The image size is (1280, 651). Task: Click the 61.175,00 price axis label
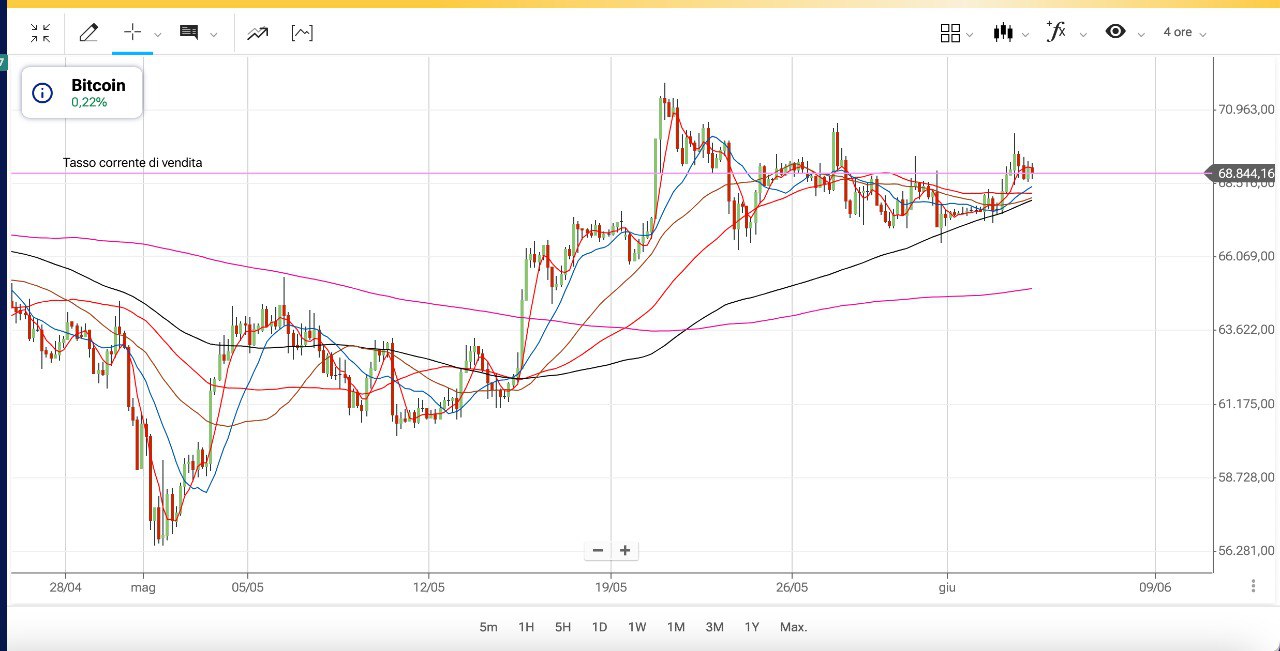pyautogui.click(x=1246, y=403)
